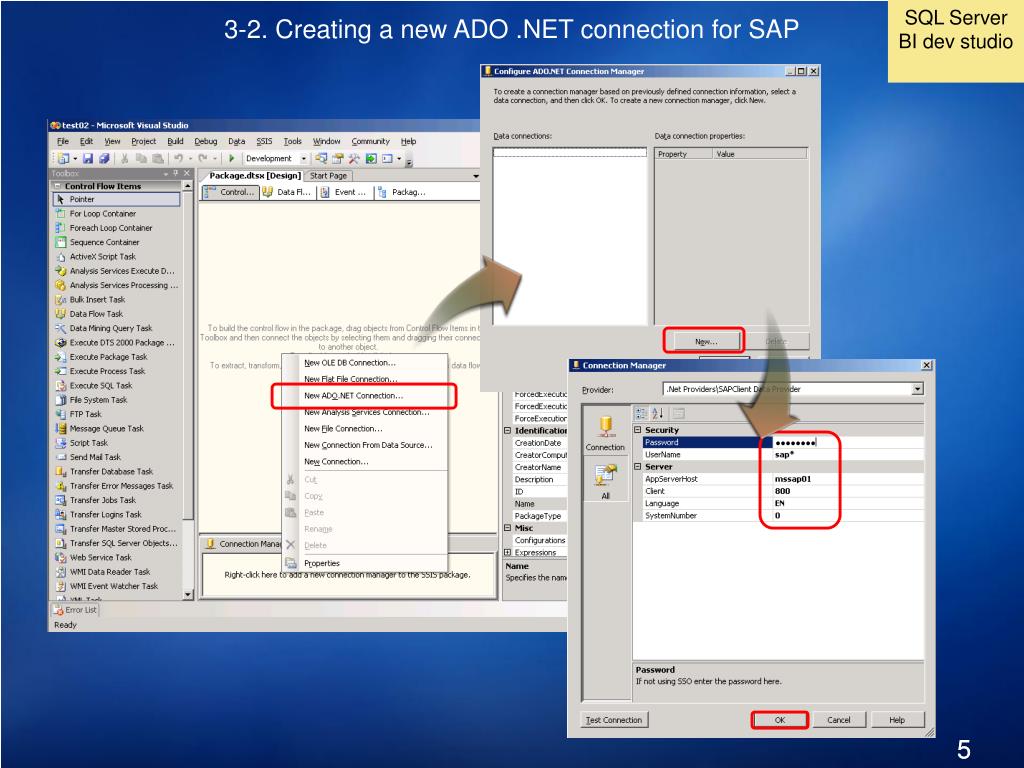This screenshot has height=768, width=1024.
Task: Expand the Expressions property node
Action: (x=507, y=552)
